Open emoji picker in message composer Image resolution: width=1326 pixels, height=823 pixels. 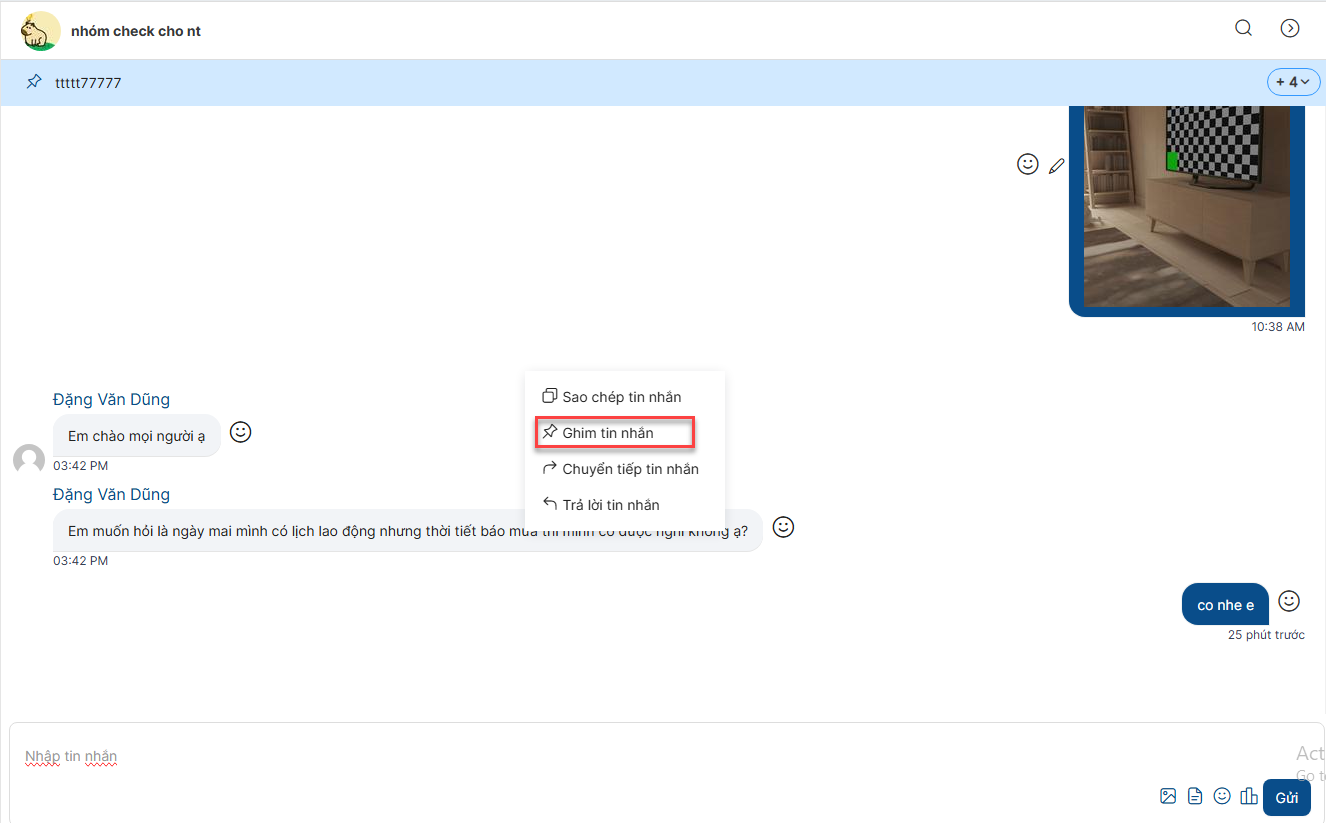tap(1222, 796)
